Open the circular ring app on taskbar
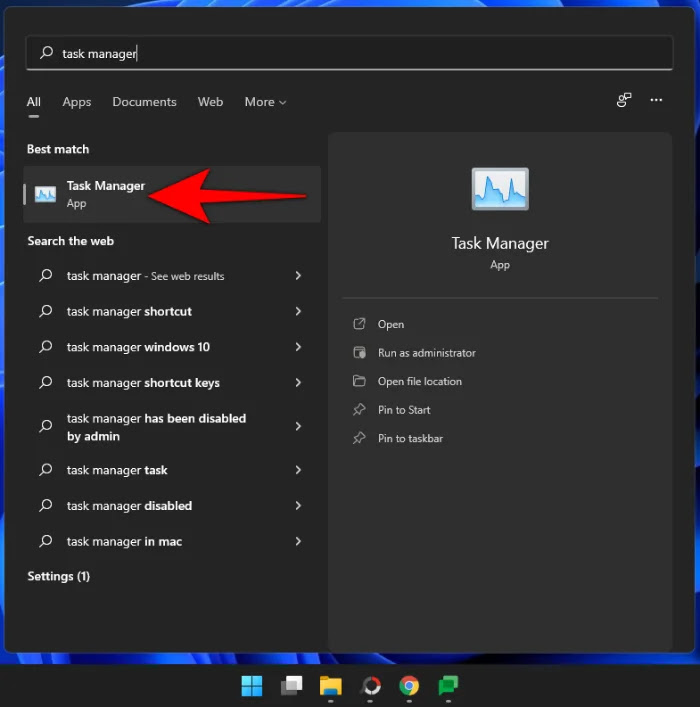Viewport: 700px width, 707px height. pos(370,686)
